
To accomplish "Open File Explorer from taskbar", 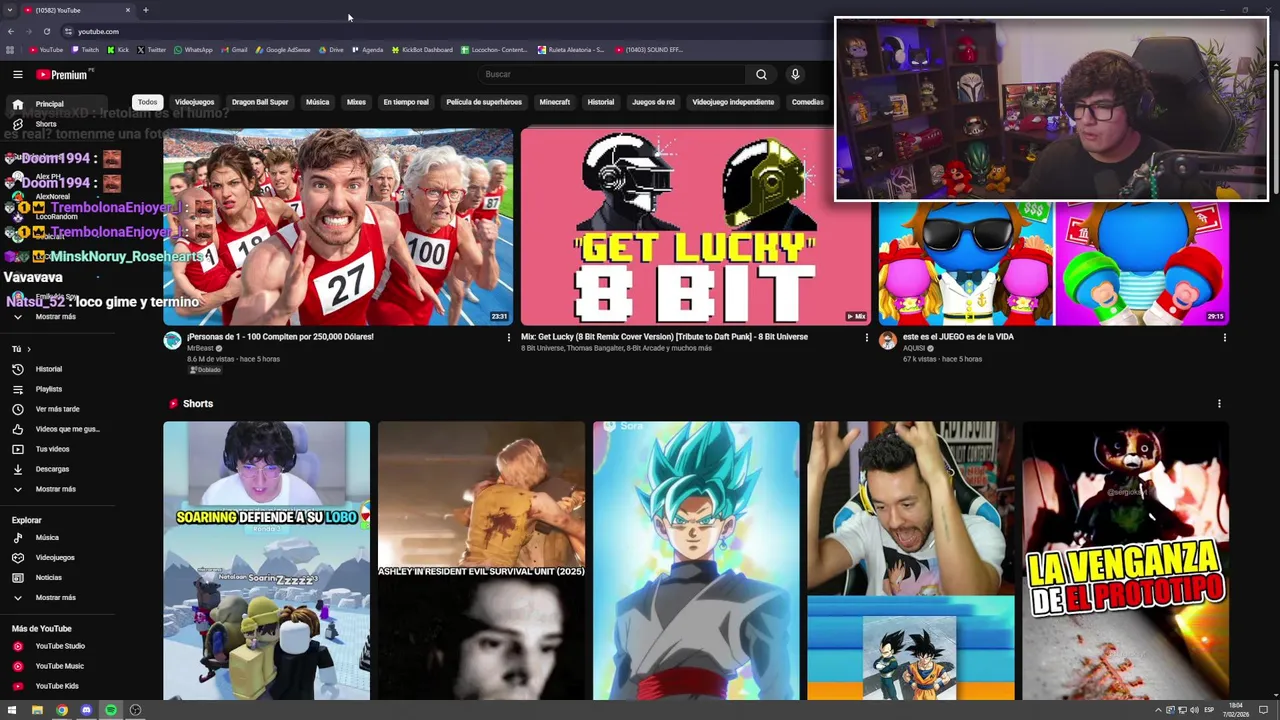I will click(37, 710).
